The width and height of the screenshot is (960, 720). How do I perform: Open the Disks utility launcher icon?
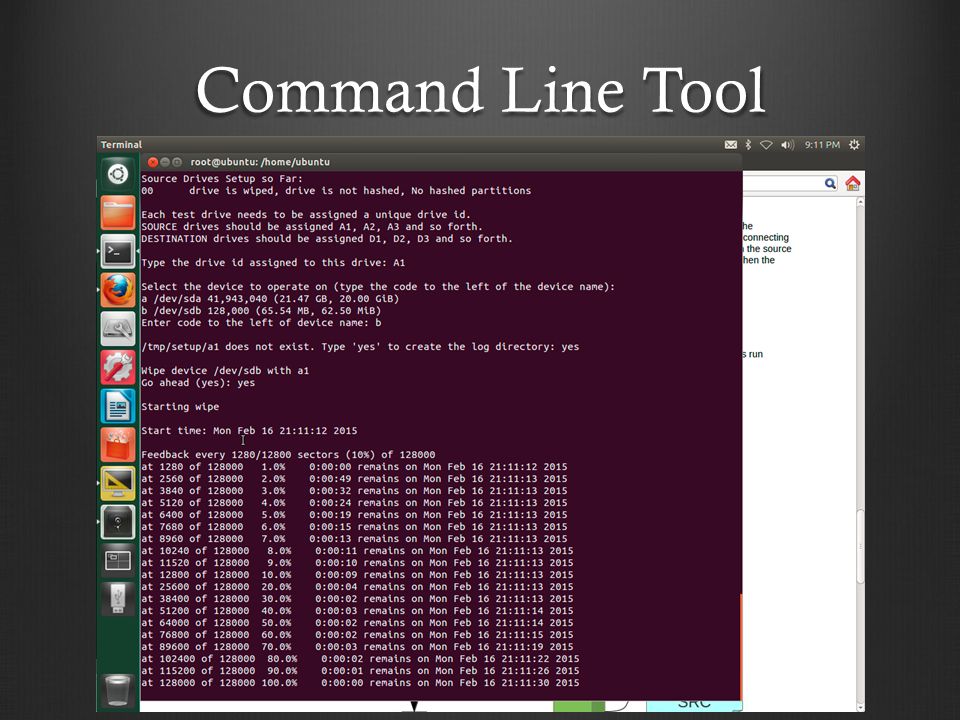118,328
